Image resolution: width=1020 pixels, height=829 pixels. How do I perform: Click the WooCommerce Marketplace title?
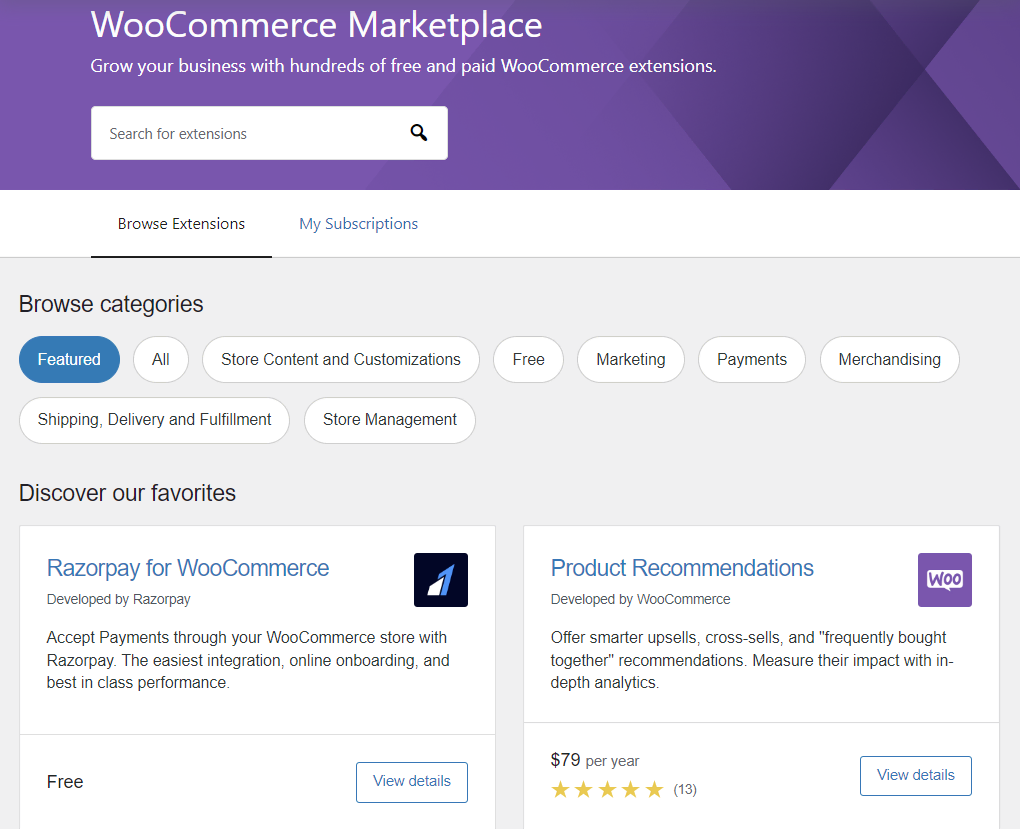click(316, 25)
